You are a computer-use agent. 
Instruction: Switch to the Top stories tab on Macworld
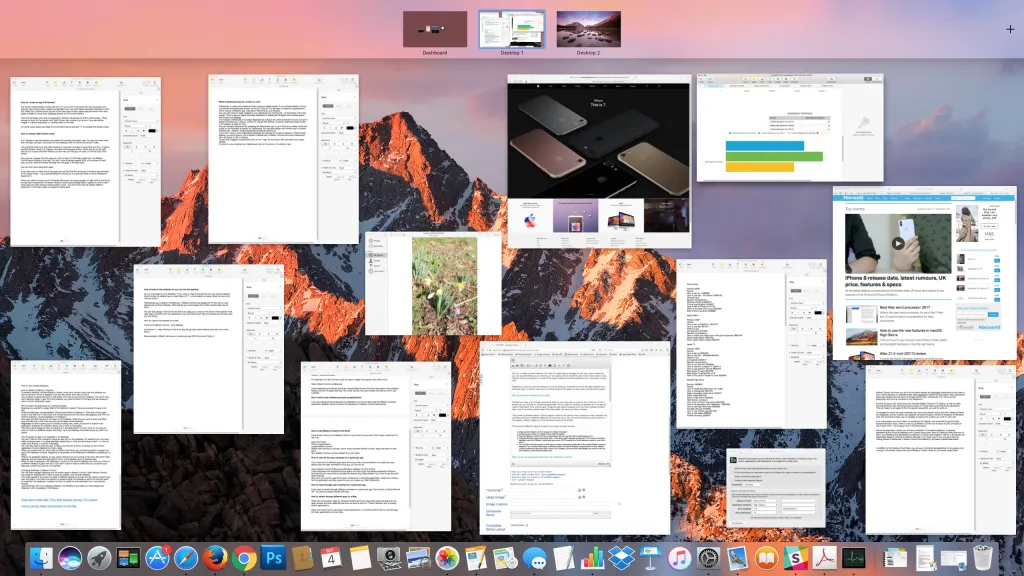pos(855,209)
